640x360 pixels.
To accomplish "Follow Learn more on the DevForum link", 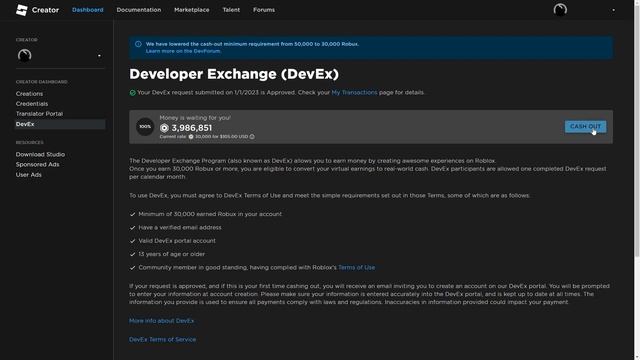I will (x=183, y=51).
